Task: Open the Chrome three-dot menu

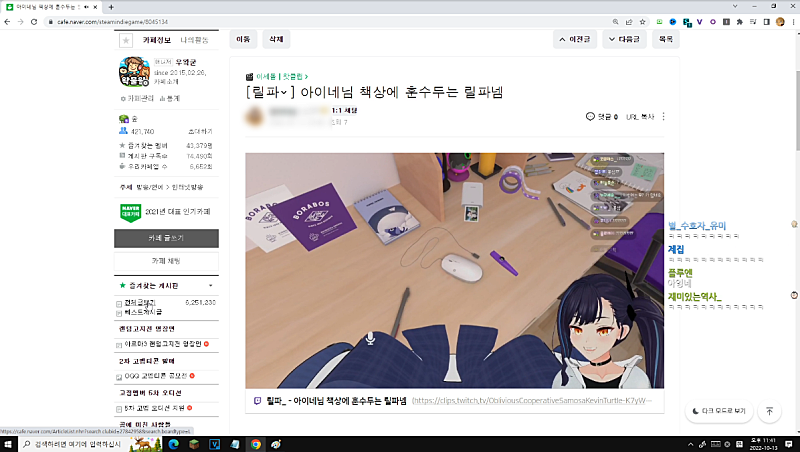Action: (x=793, y=22)
